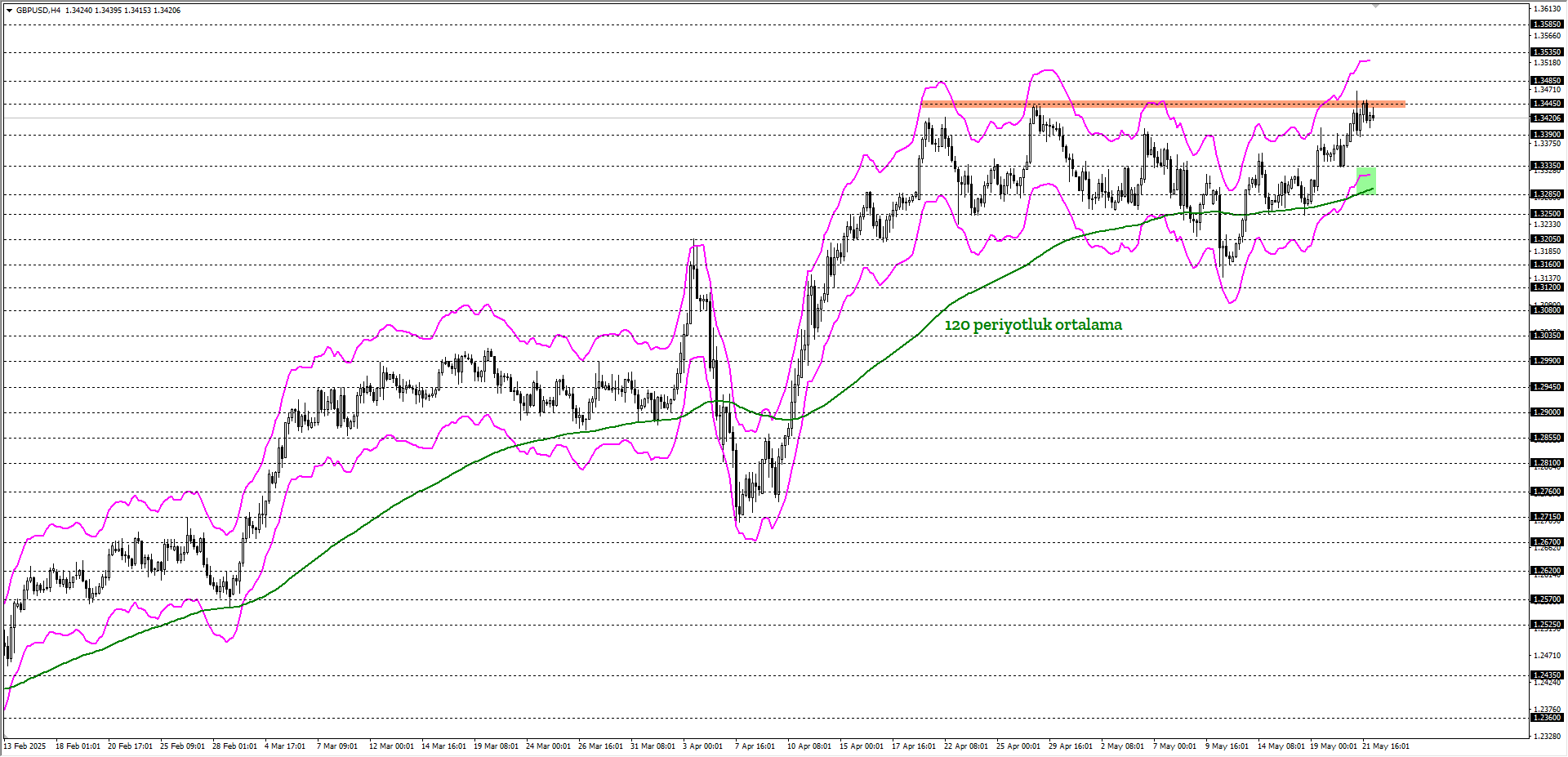
Task: Click the '22 Apr 08:01' time axis label
Action: 966,746
